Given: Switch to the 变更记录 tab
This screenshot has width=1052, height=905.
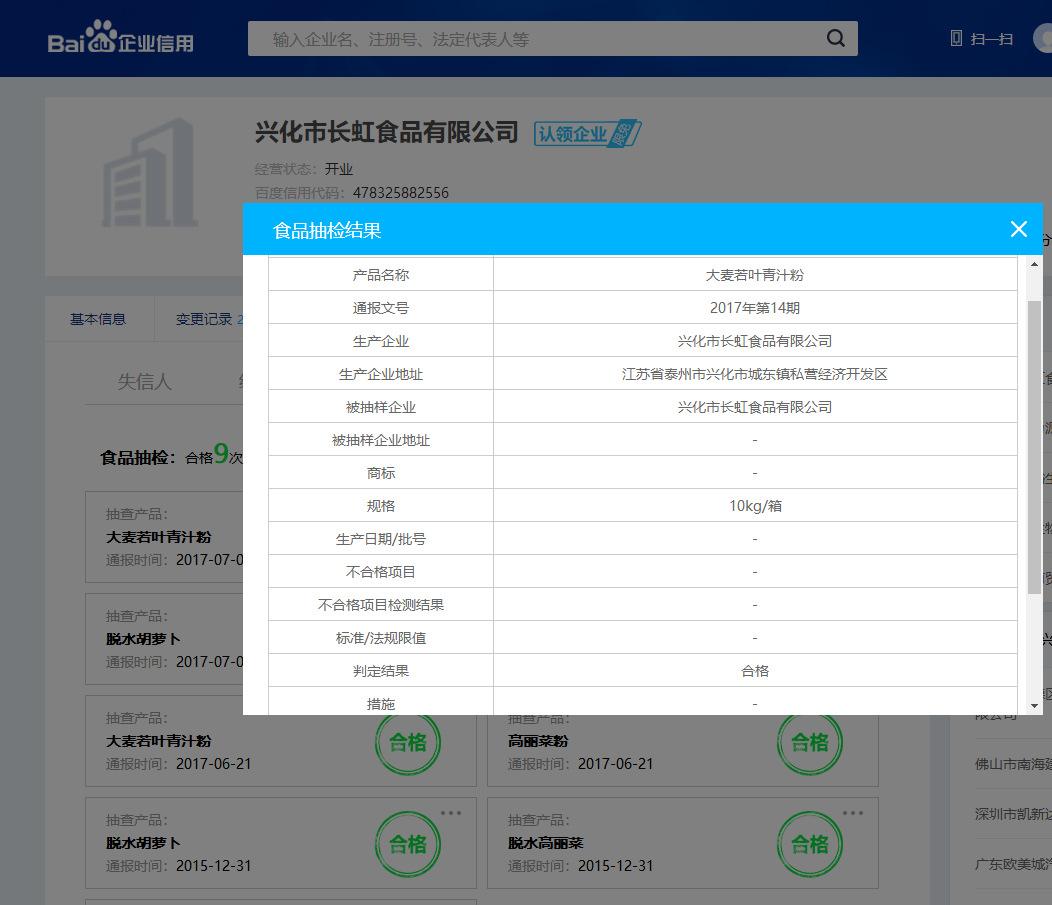Looking at the screenshot, I should [x=204, y=319].
